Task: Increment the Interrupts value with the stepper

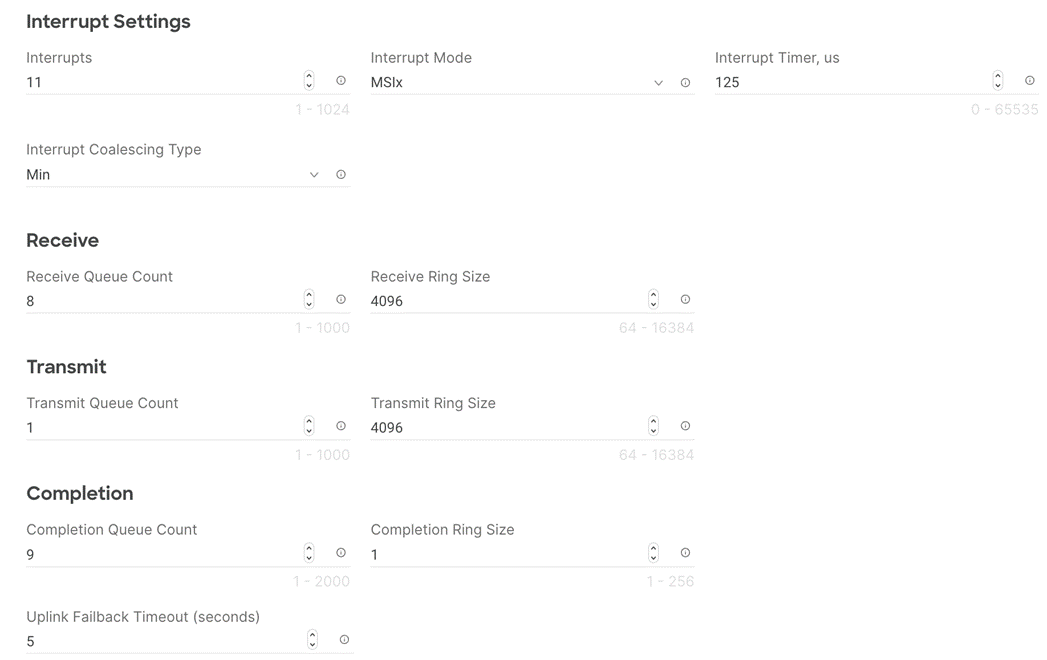Action: pyautogui.click(x=309, y=76)
